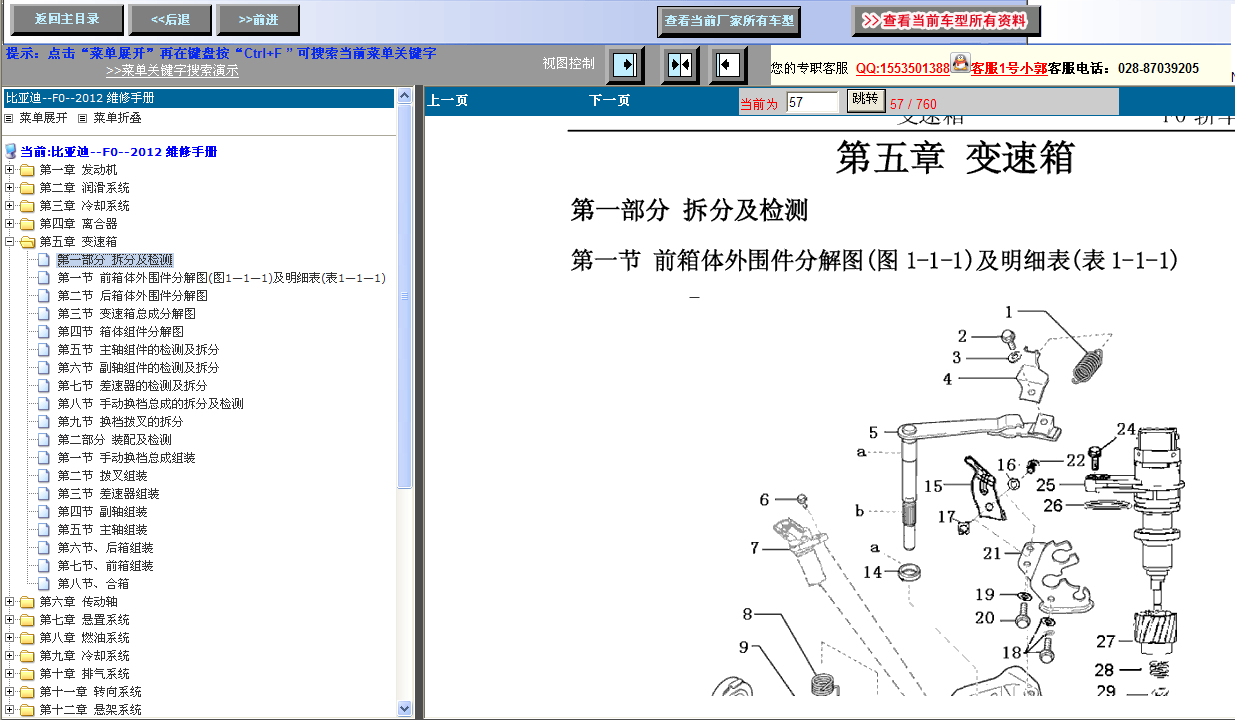Go forward with the >>前进 button
The height and width of the screenshot is (720, 1235).
pos(258,19)
